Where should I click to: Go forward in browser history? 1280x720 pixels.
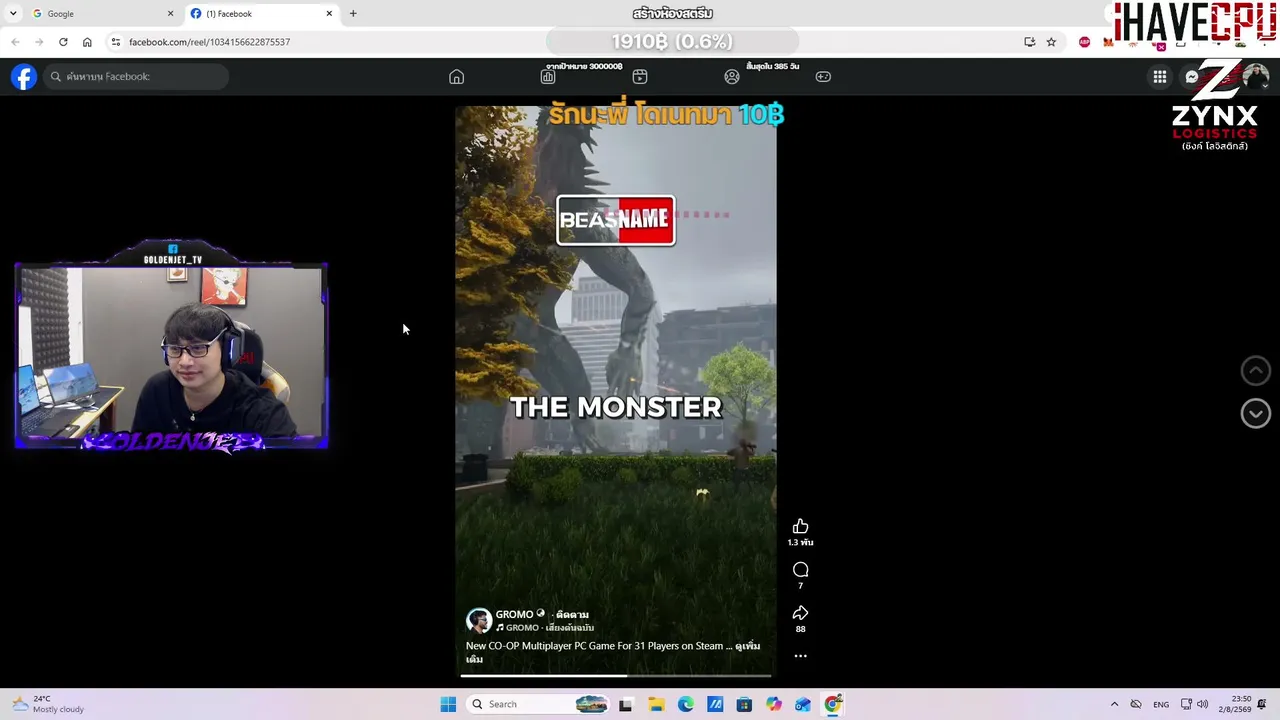point(39,42)
